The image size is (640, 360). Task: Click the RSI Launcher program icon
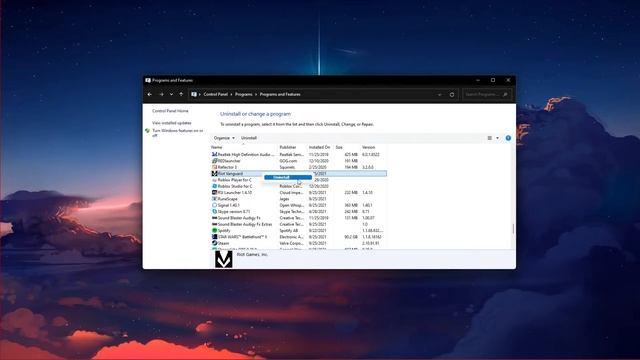pyautogui.click(x=214, y=193)
